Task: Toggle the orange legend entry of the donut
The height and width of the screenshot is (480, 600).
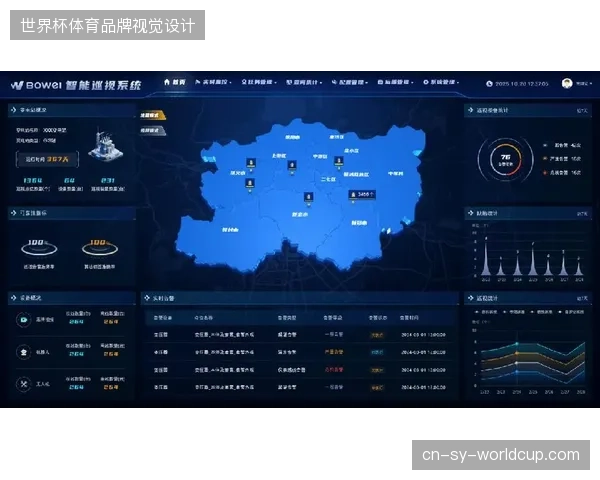Action: point(562,159)
